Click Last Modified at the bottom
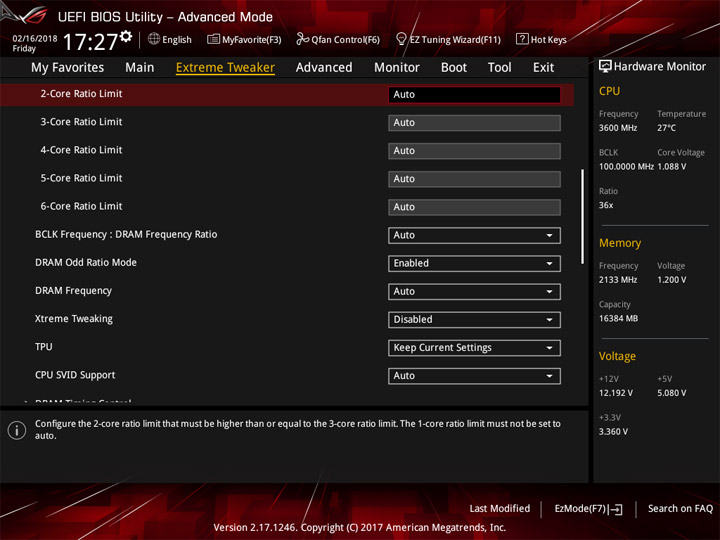 [x=500, y=508]
